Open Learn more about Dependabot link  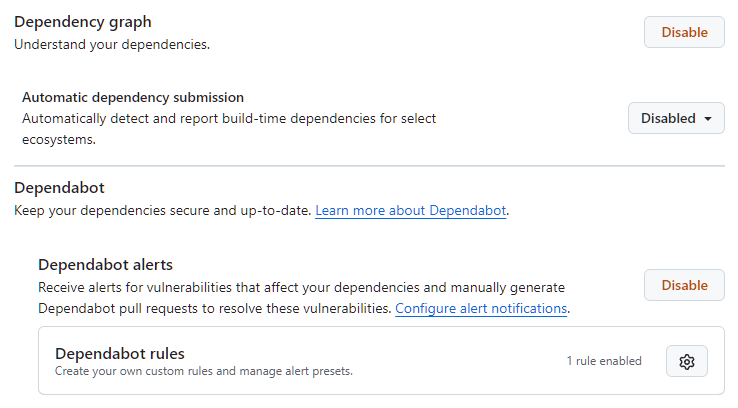tap(410, 210)
